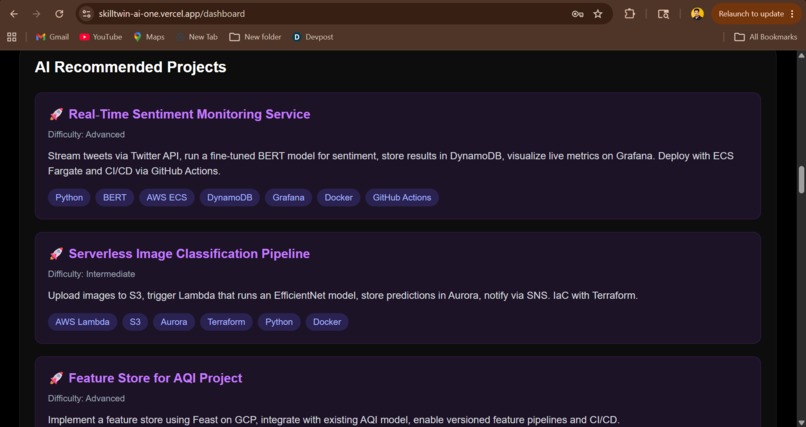Go back with the browser back arrow
Image resolution: width=806 pixels, height=427 pixels.
tap(14, 14)
